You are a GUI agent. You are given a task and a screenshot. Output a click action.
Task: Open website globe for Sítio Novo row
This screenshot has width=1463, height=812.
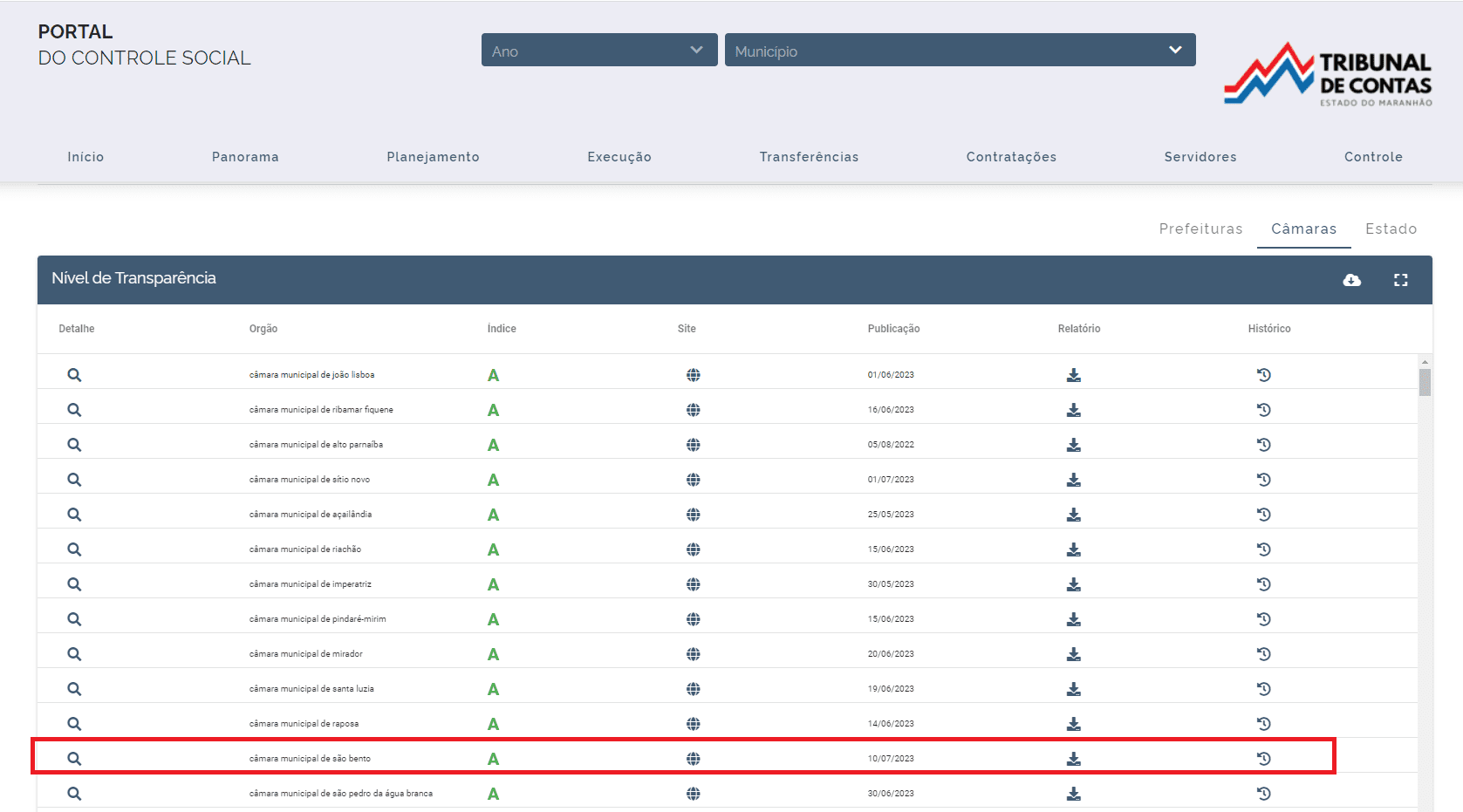click(x=694, y=480)
